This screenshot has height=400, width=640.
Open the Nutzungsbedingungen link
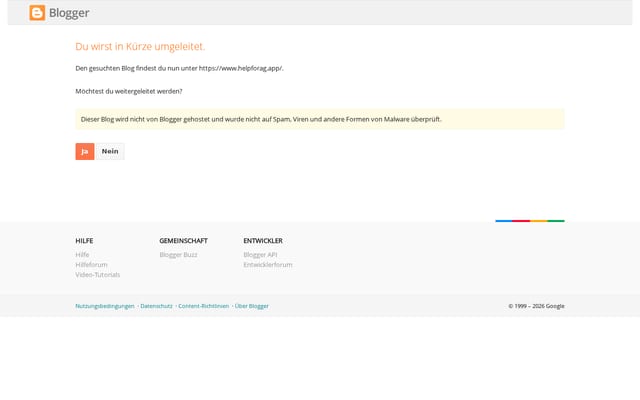(105, 306)
